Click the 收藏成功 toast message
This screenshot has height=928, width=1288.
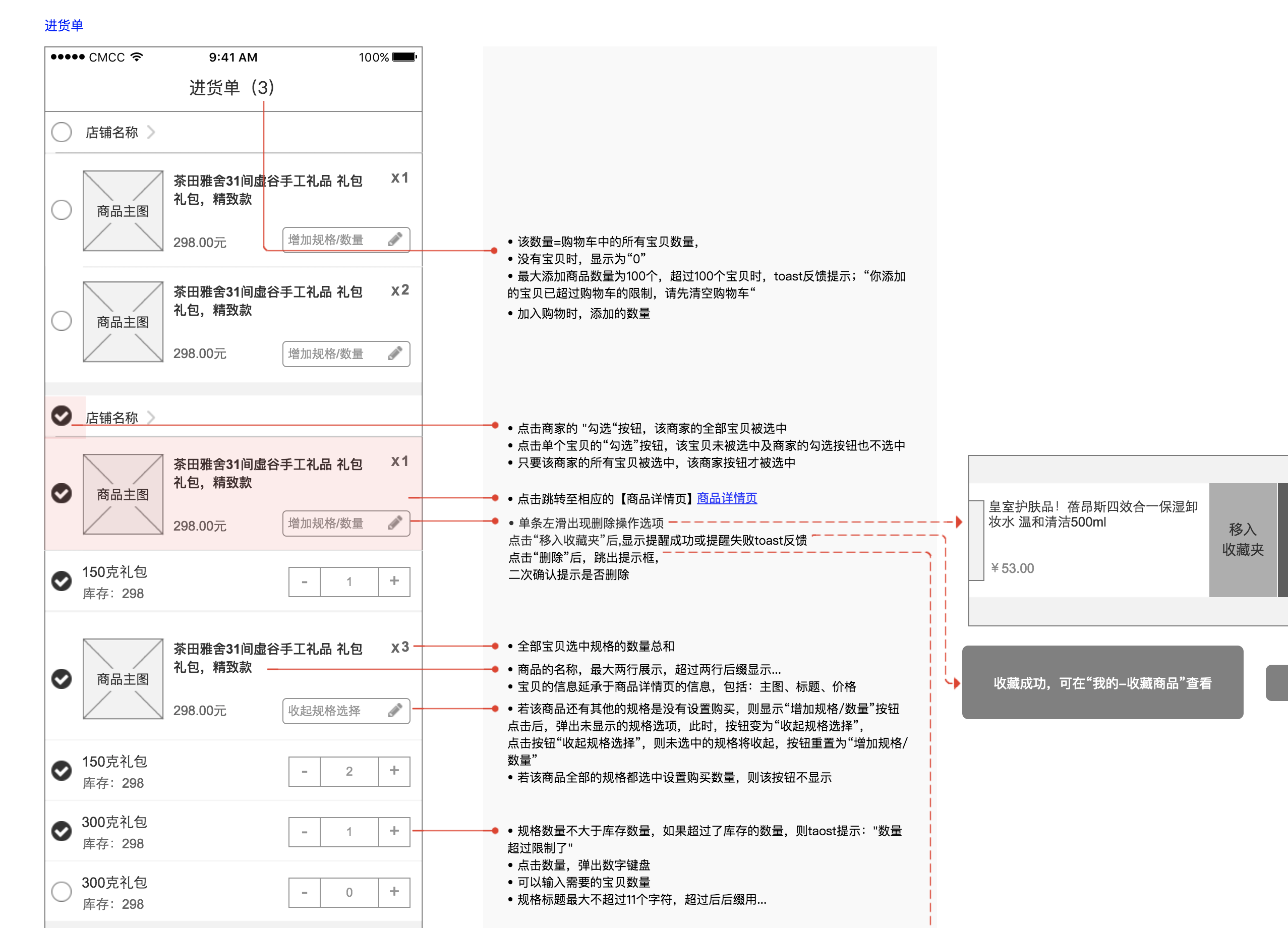click(x=1102, y=682)
